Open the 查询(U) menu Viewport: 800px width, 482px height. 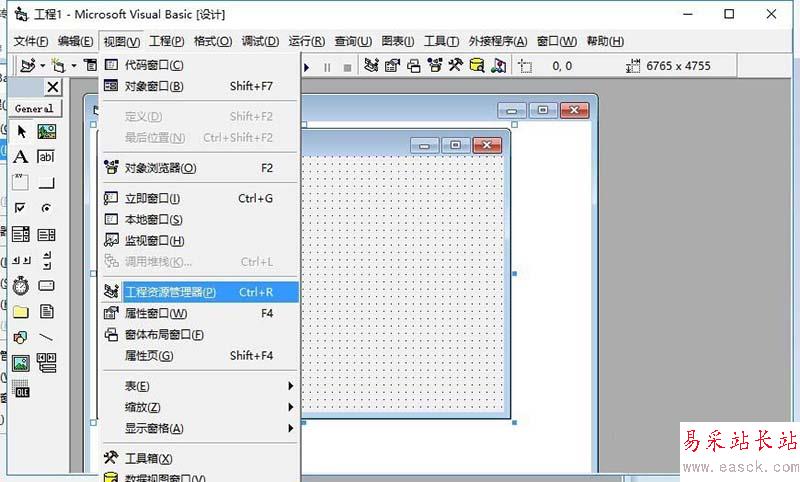353,41
